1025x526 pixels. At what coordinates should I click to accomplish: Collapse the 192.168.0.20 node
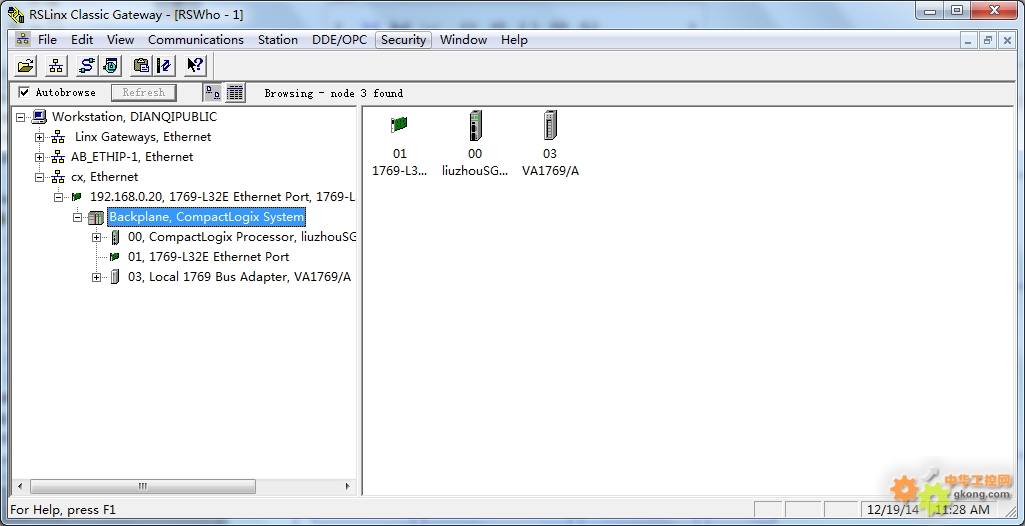click(x=59, y=197)
